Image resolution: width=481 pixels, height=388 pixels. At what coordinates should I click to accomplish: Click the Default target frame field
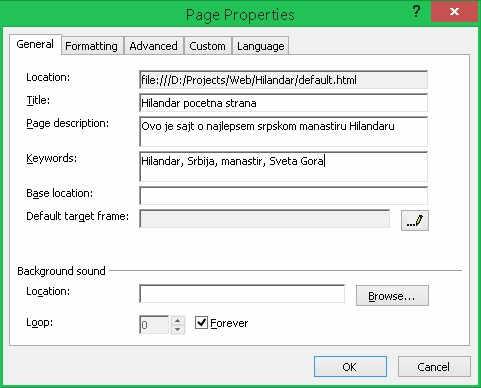pyautogui.click(x=265, y=219)
